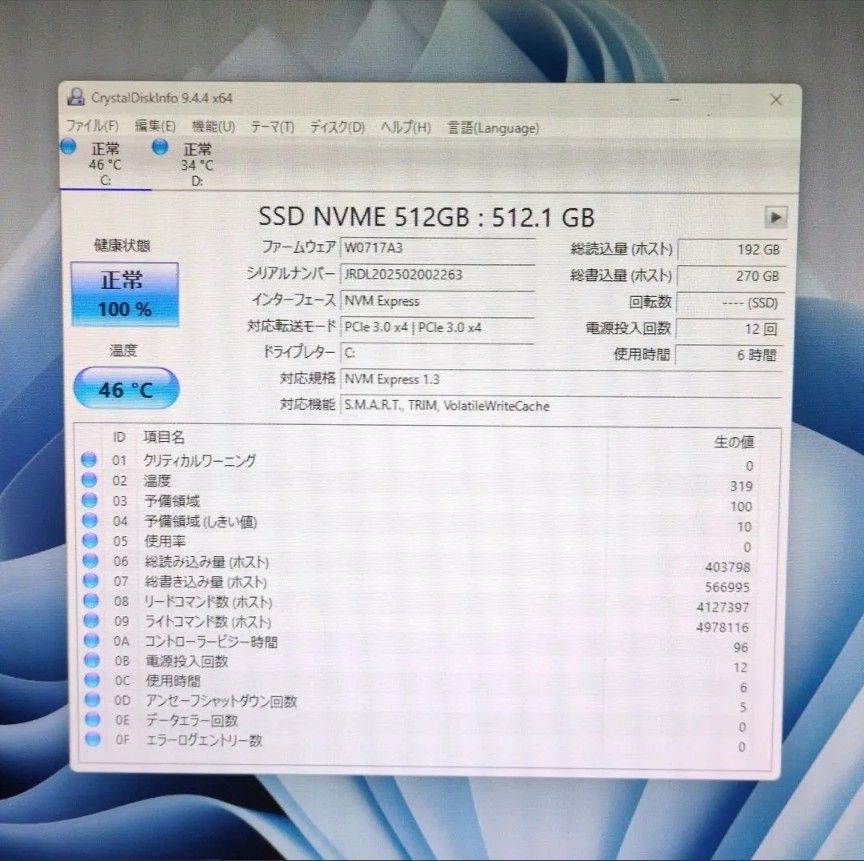Screen dimensions: 864x861
Task: Click the blue health dot of D: drive tab
Action: click(160, 147)
